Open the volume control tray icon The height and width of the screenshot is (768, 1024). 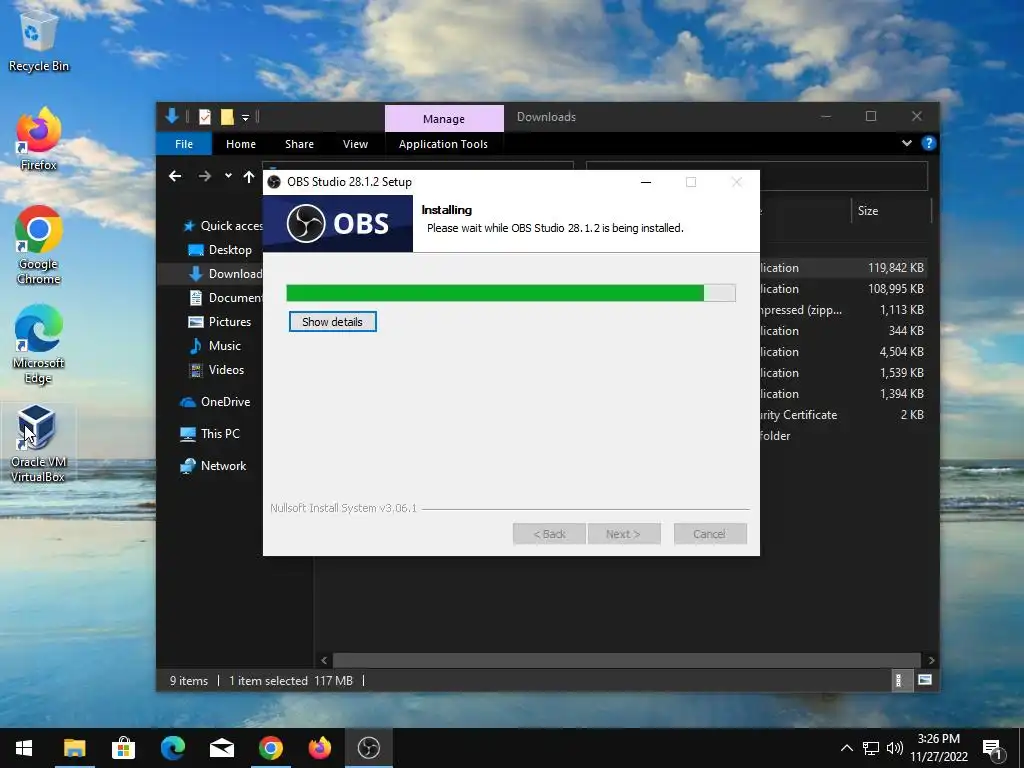tap(895, 748)
